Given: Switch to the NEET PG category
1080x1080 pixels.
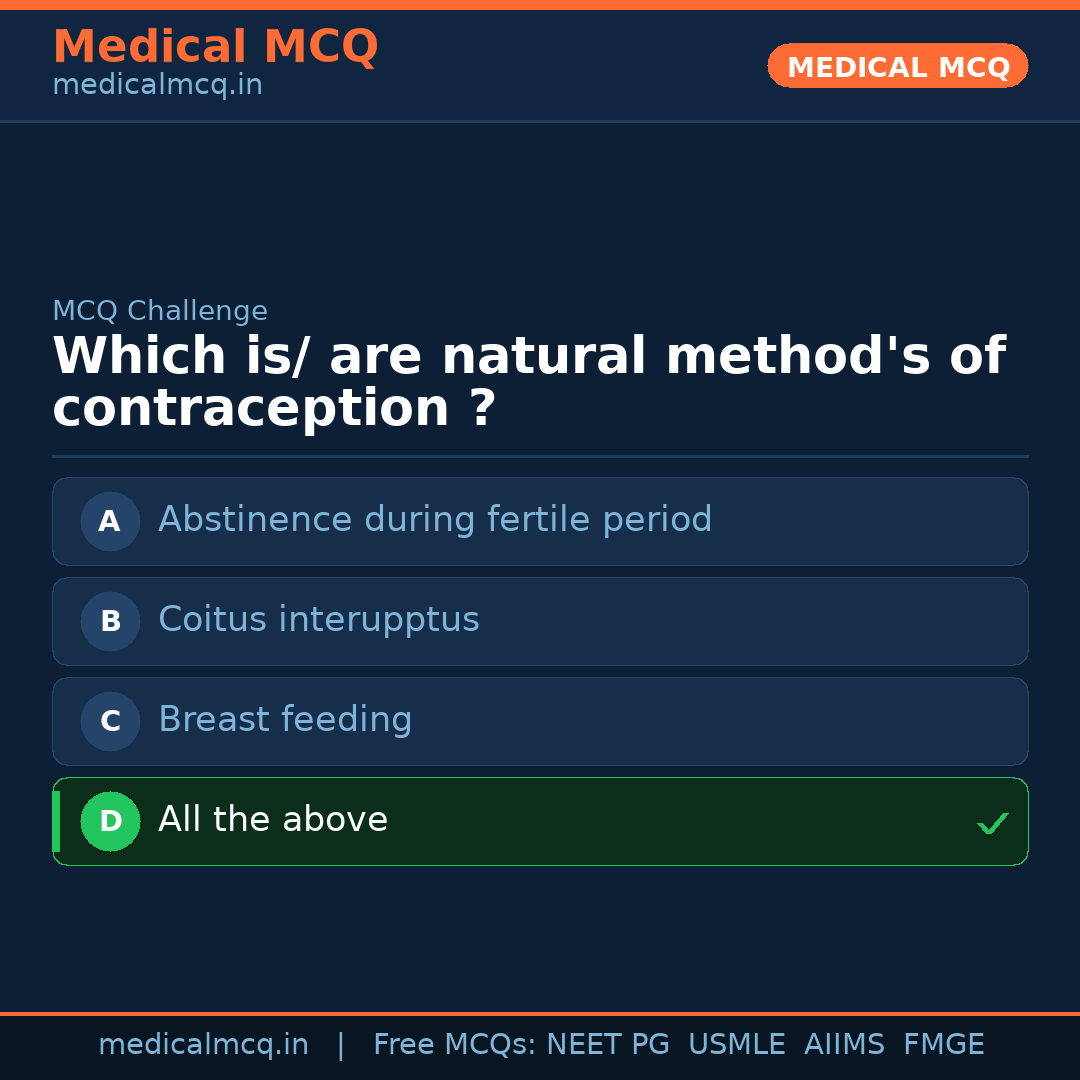Looking at the screenshot, I should click(x=607, y=1044).
